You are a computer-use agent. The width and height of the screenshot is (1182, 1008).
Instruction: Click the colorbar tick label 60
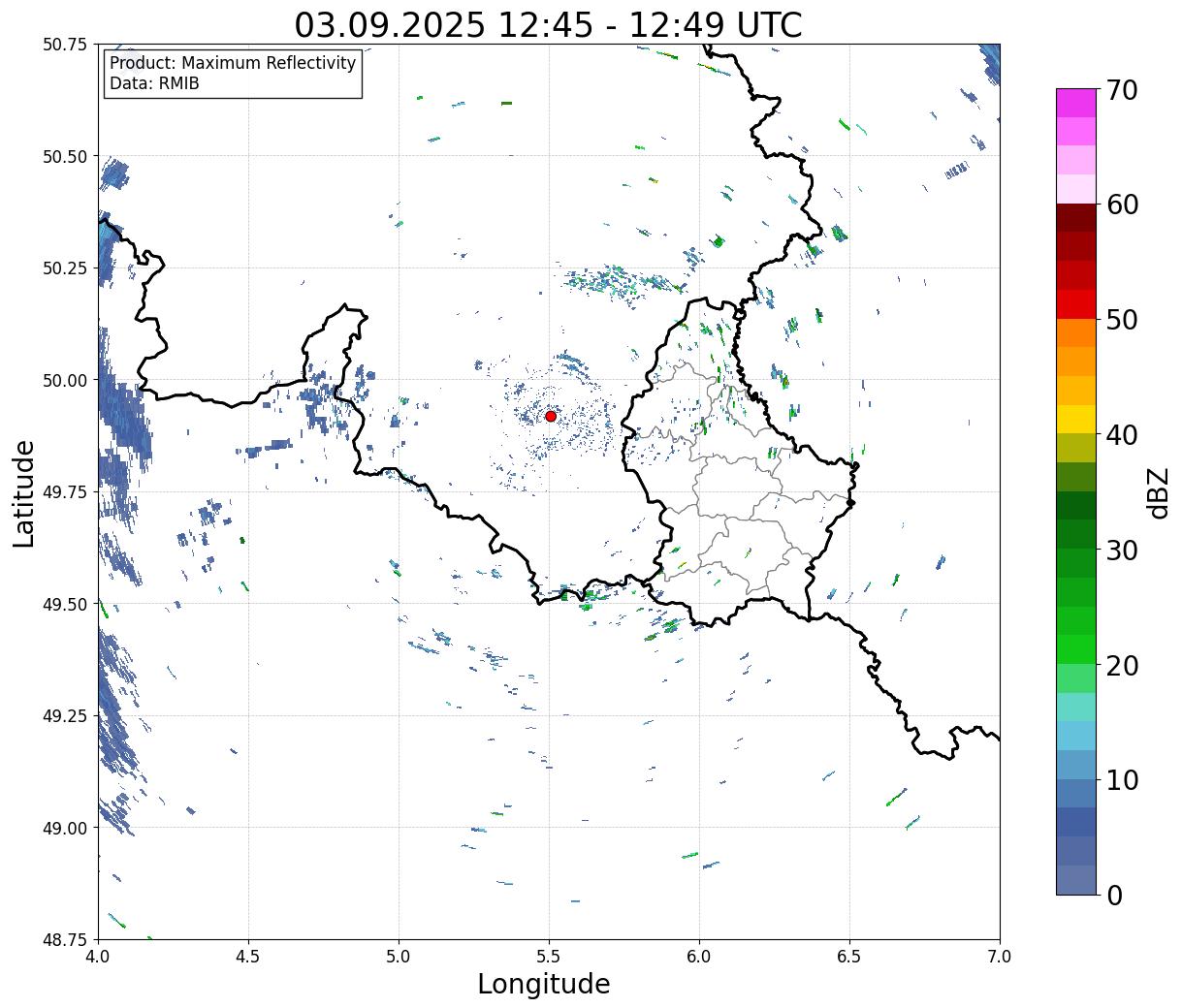click(x=1122, y=205)
